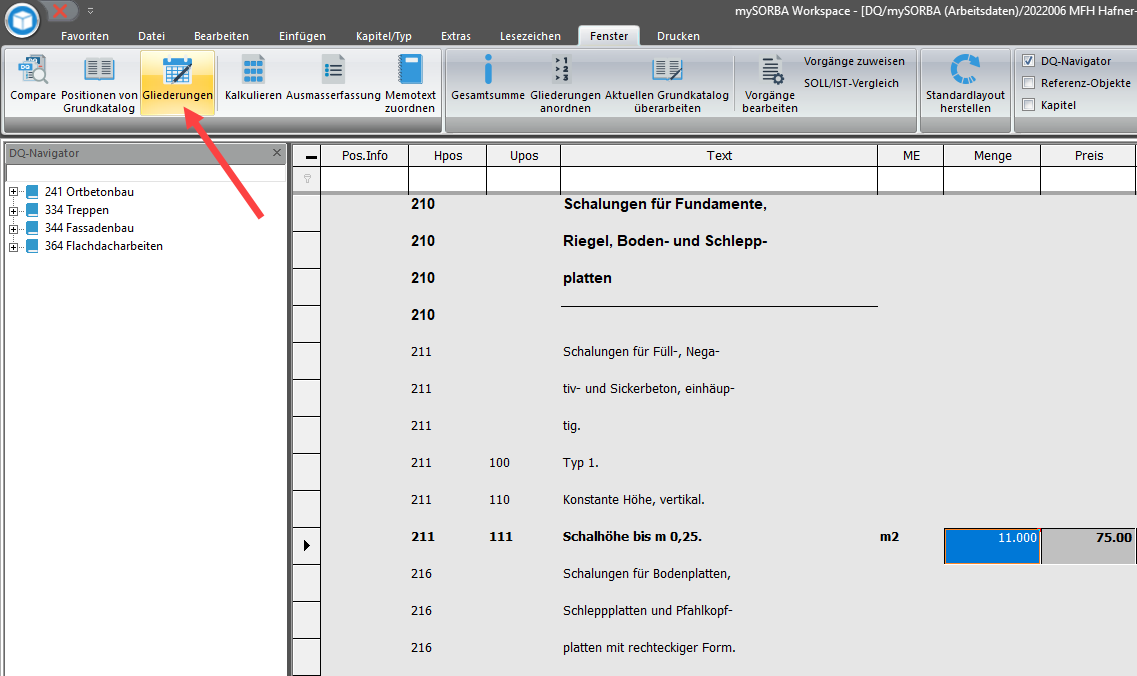Click the Menge column header

coord(992,156)
